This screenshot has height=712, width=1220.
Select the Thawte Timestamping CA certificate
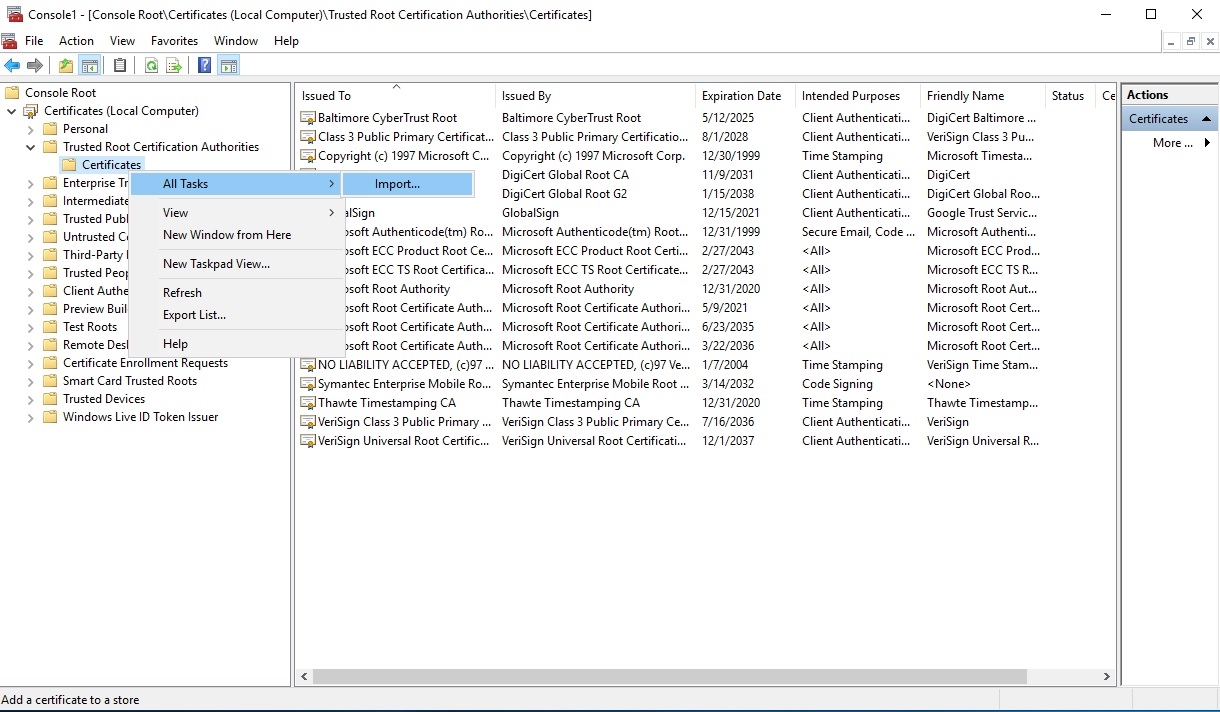(386, 403)
